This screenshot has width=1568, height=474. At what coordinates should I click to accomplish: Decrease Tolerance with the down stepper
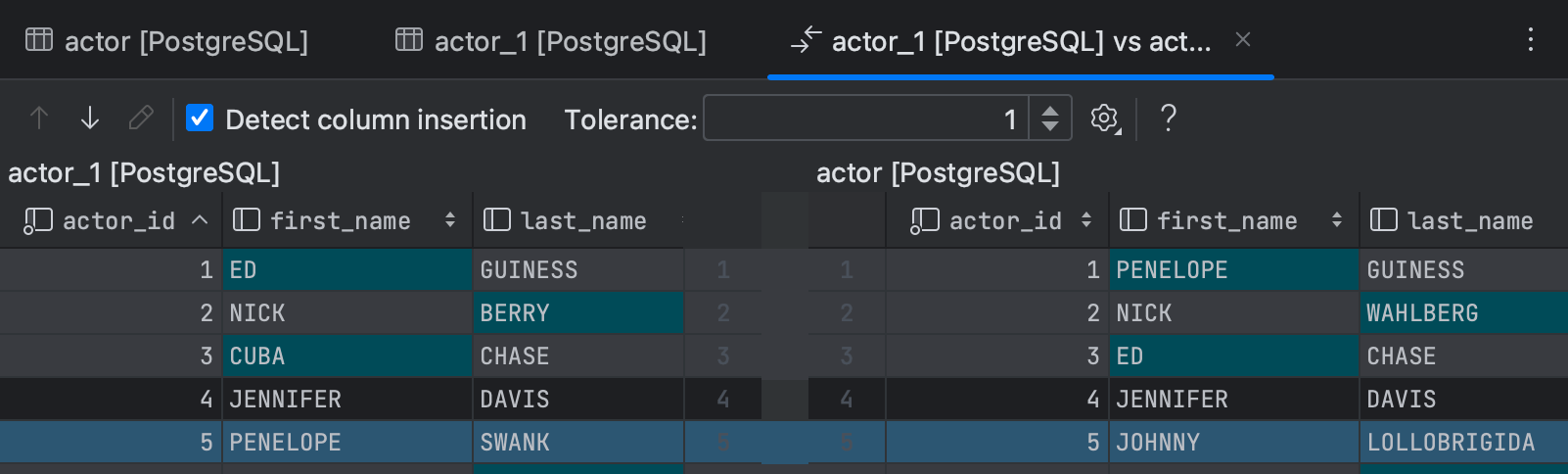(x=1050, y=126)
